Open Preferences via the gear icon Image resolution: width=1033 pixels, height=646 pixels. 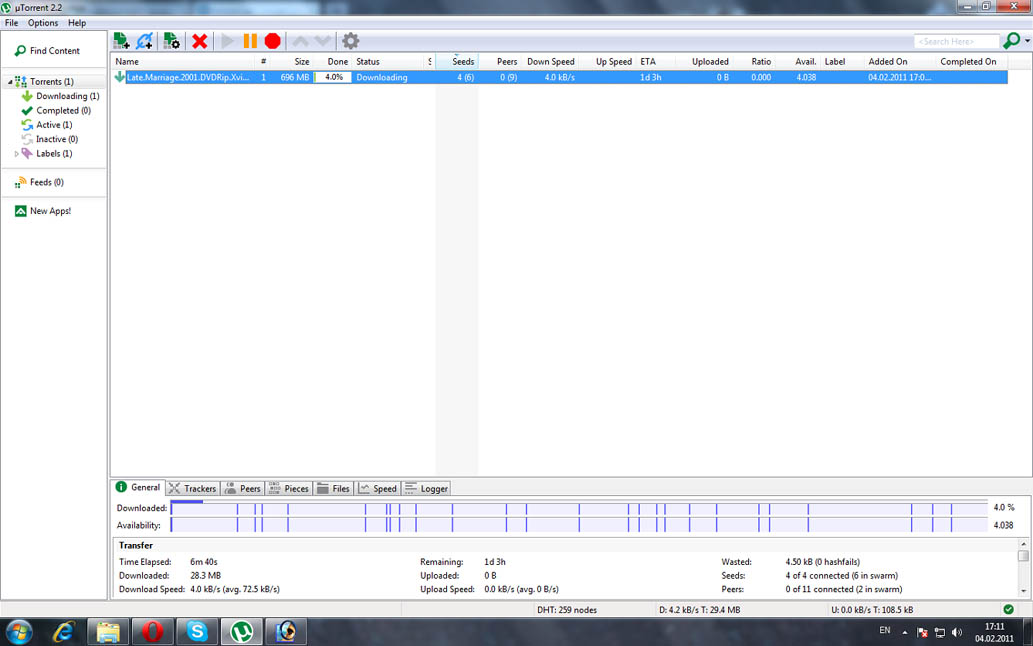pyautogui.click(x=350, y=41)
